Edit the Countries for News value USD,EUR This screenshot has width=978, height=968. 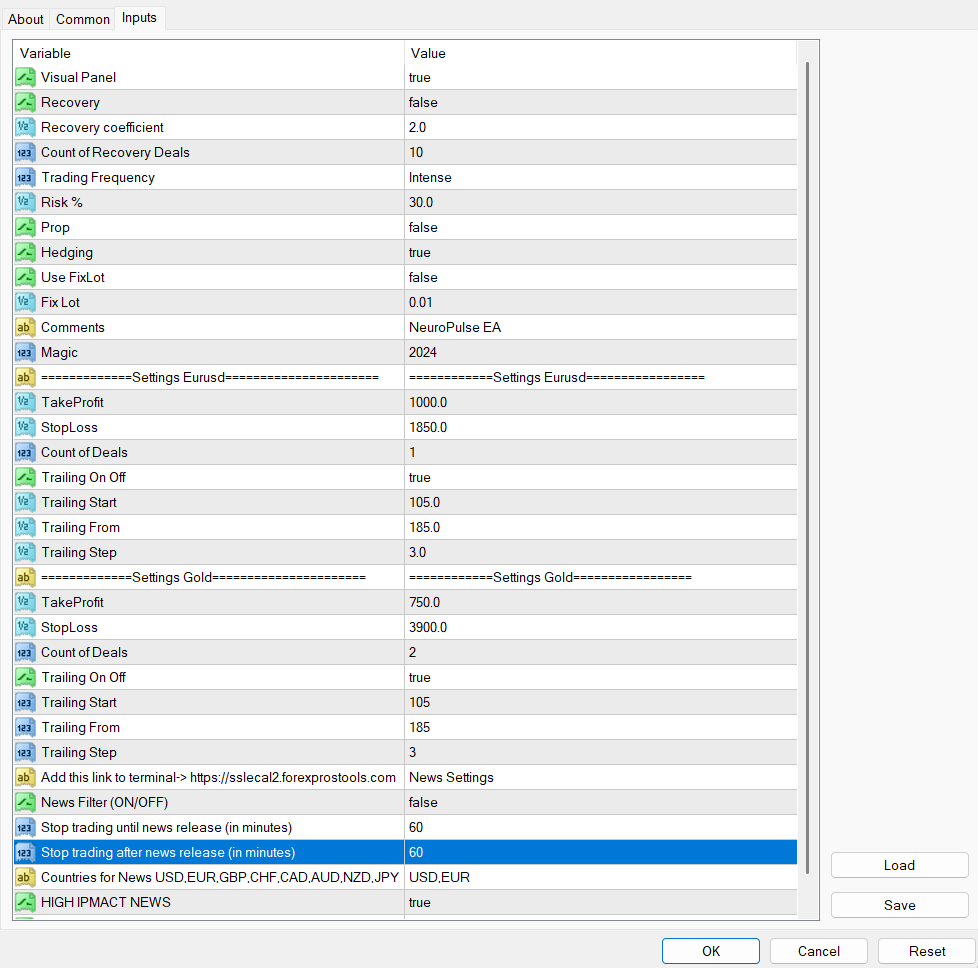tap(601, 877)
